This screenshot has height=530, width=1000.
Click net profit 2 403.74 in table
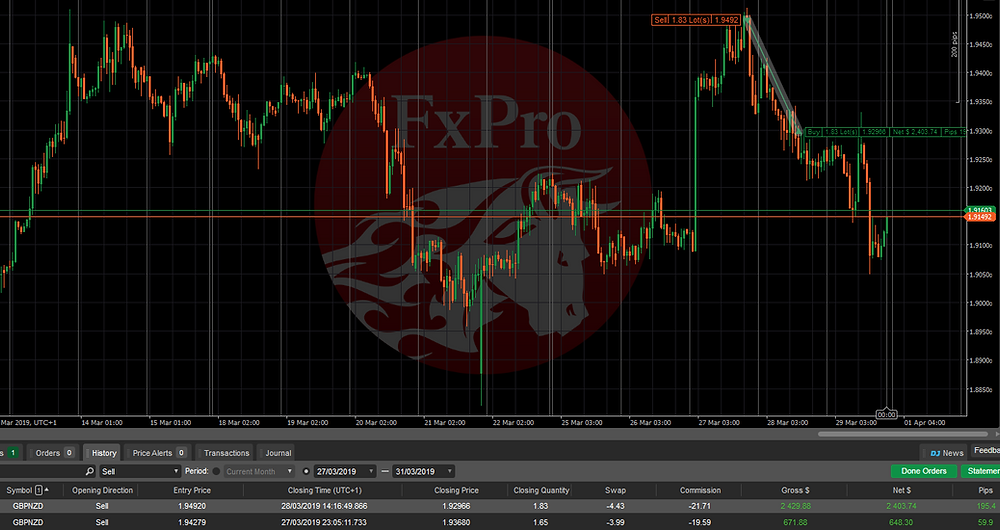point(901,506)
